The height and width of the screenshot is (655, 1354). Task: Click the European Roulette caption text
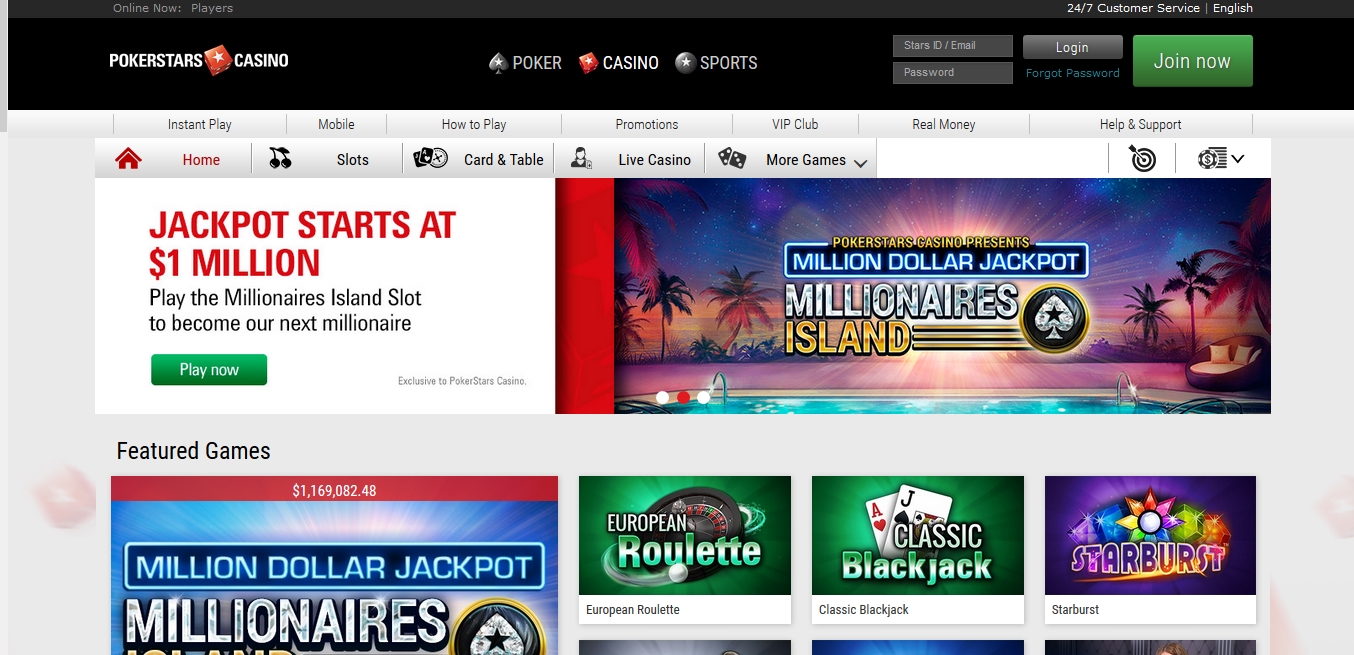632,610
